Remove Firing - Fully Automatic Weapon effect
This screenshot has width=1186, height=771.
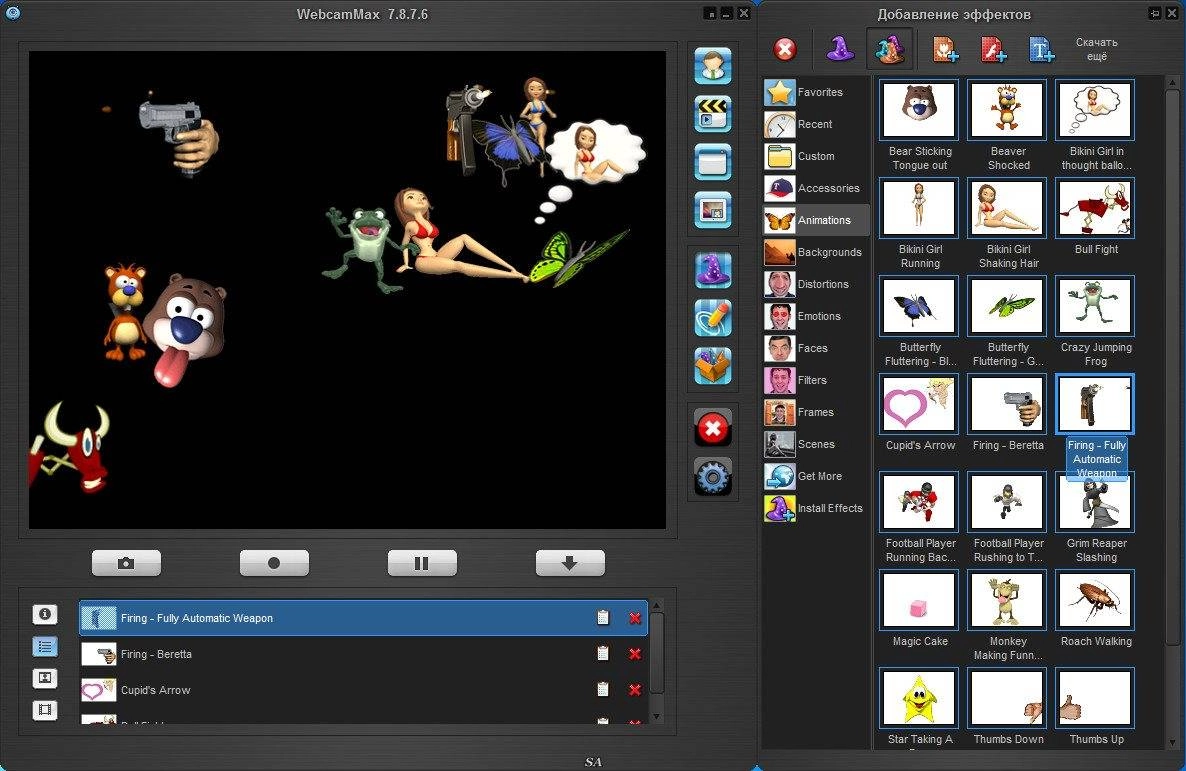point(635,618)
